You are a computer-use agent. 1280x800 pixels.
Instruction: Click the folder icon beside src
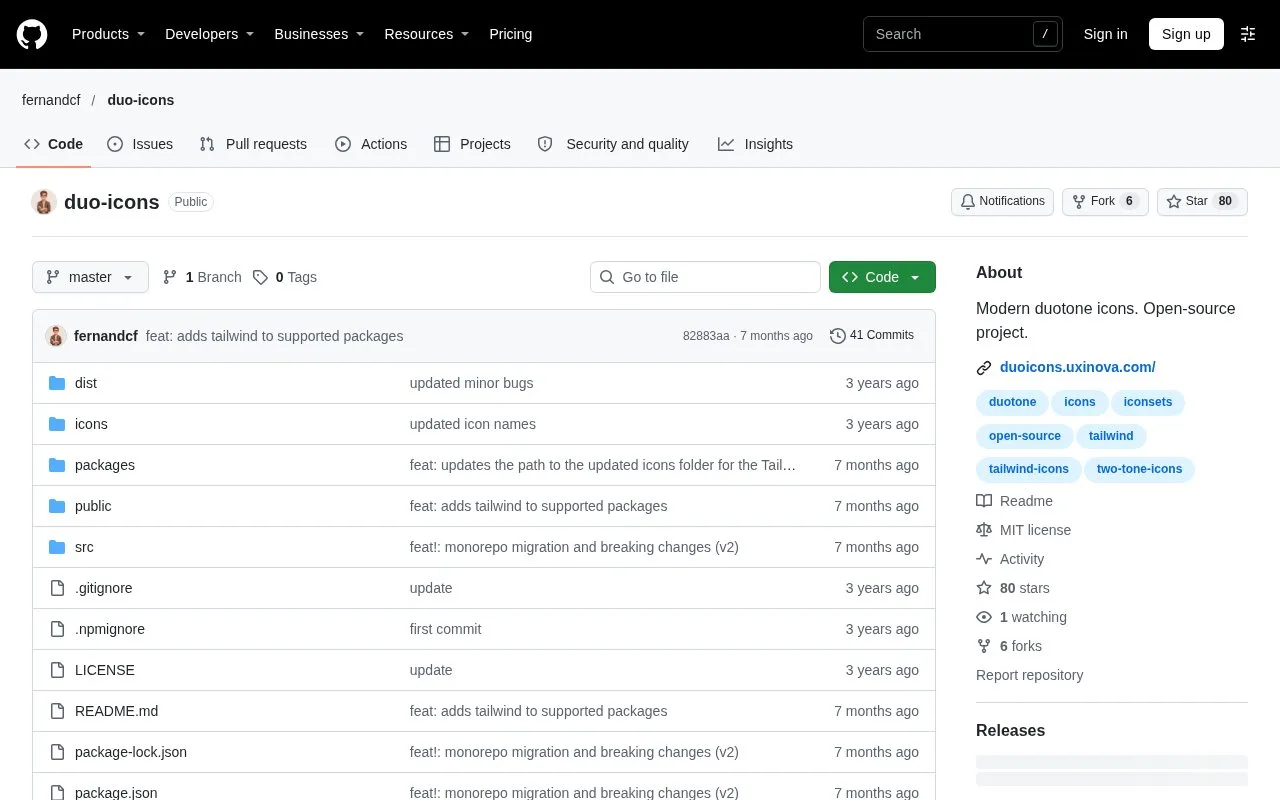click(57, 547)
